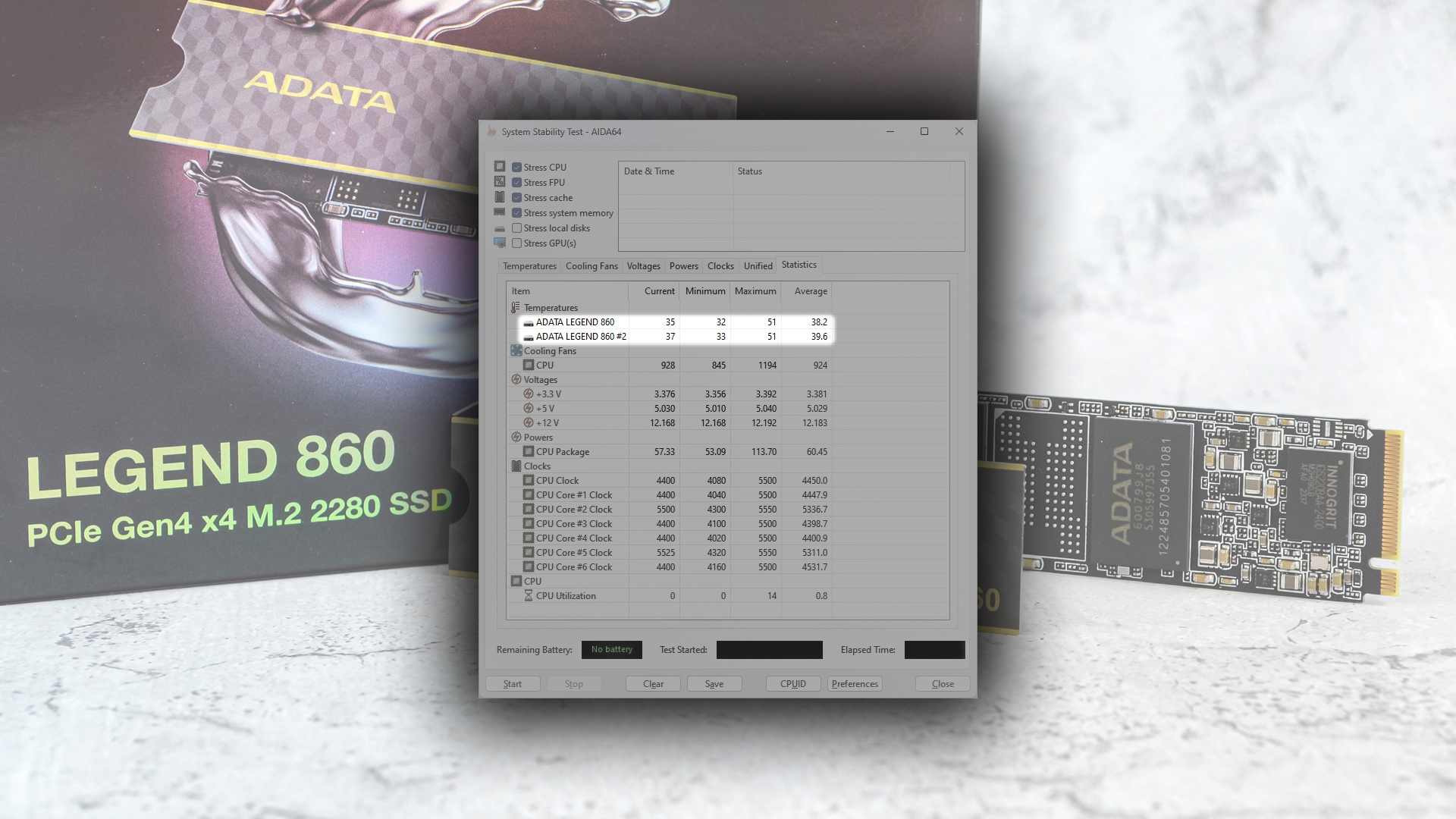
Task: Disable the Stress CPU checkbox
Action: pyautogui.click(x=516, y=168)
